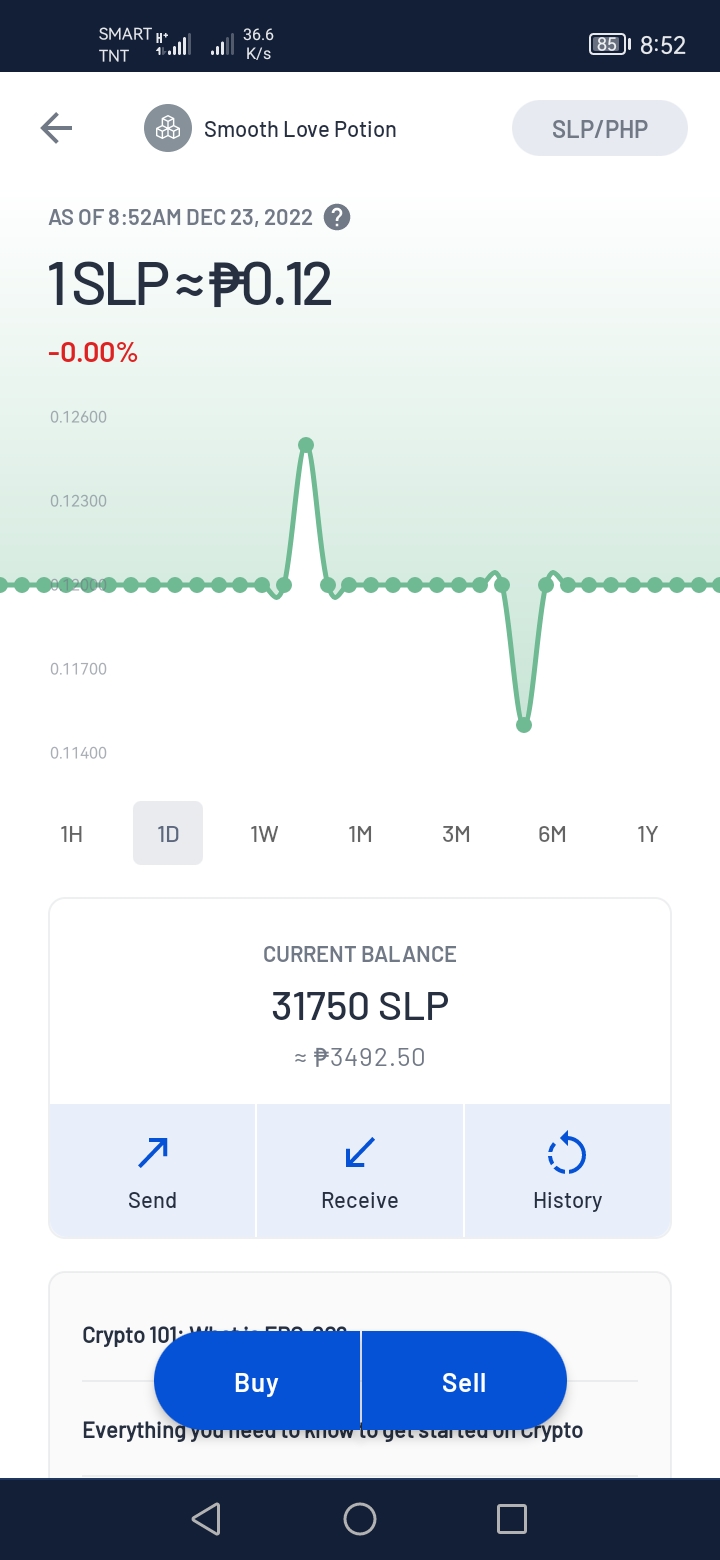Tap the Receive arrow icon

(360, 1153)
